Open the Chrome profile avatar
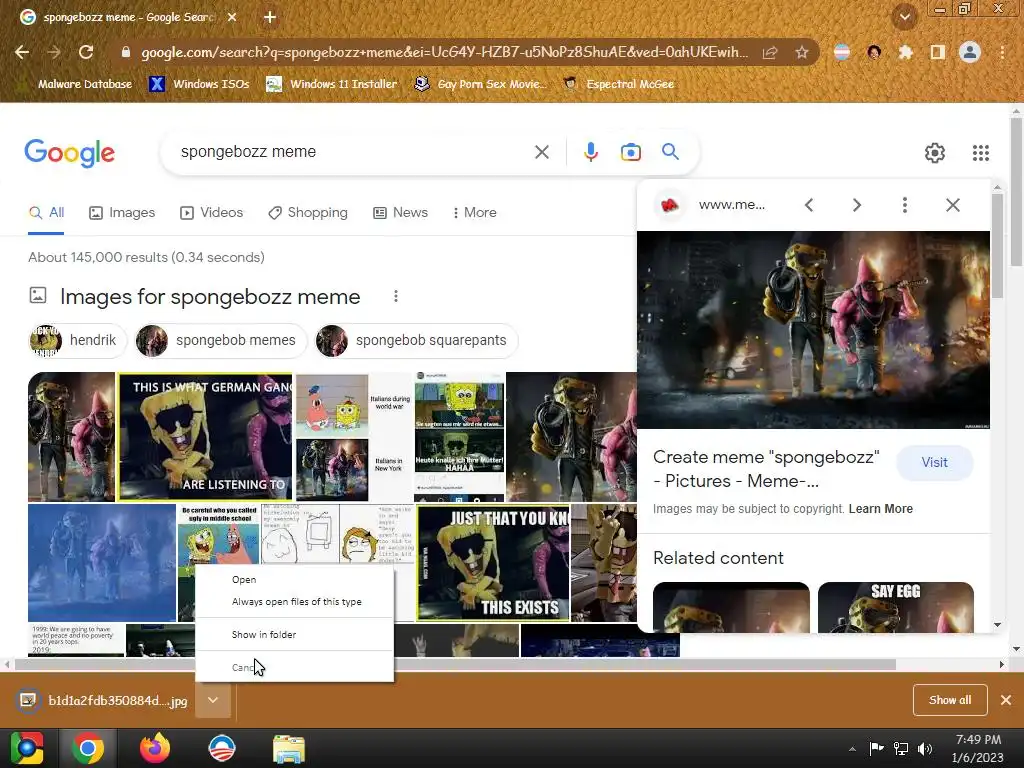The width and height of the screenshot is (1024, 768). (970, 52)
